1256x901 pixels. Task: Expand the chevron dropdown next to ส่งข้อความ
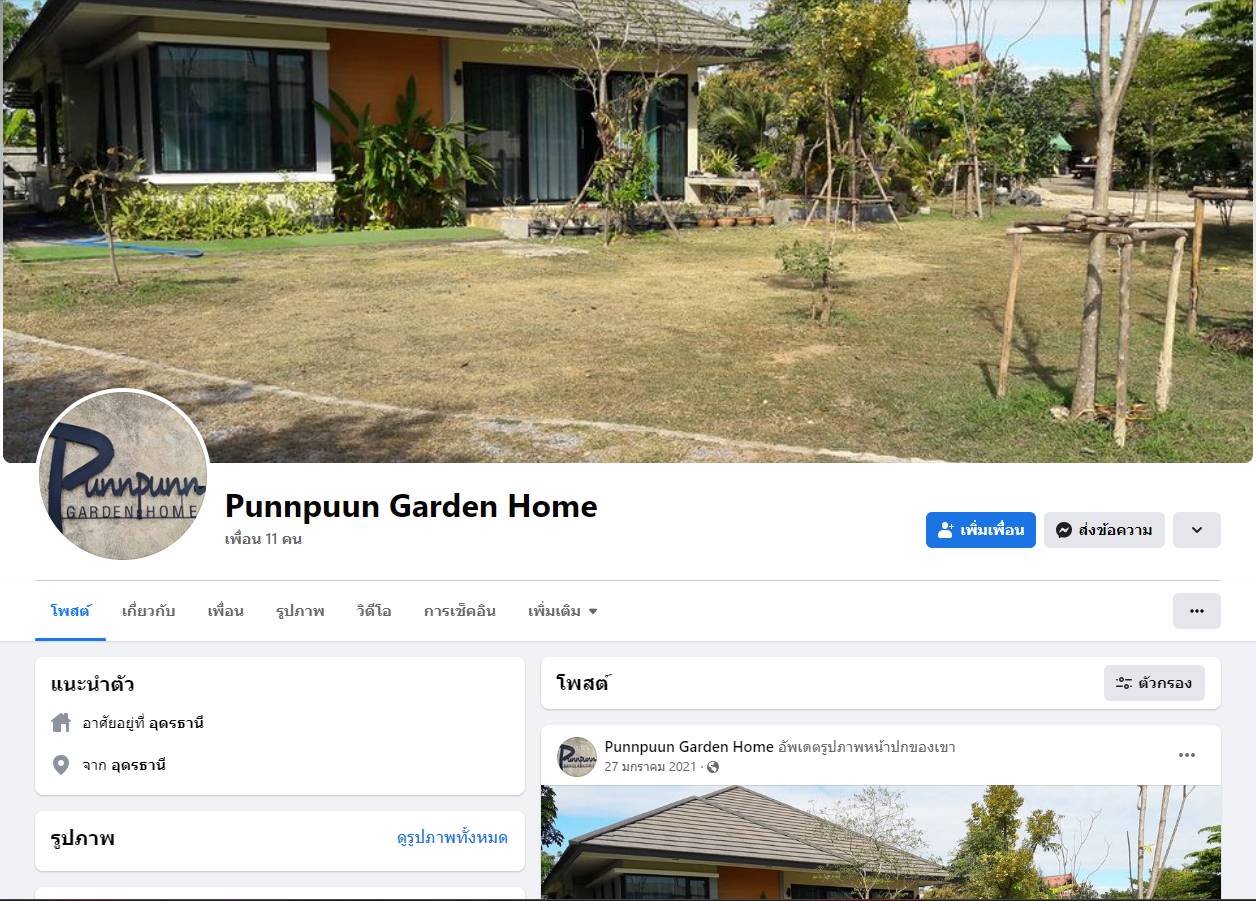(1196, 530)
